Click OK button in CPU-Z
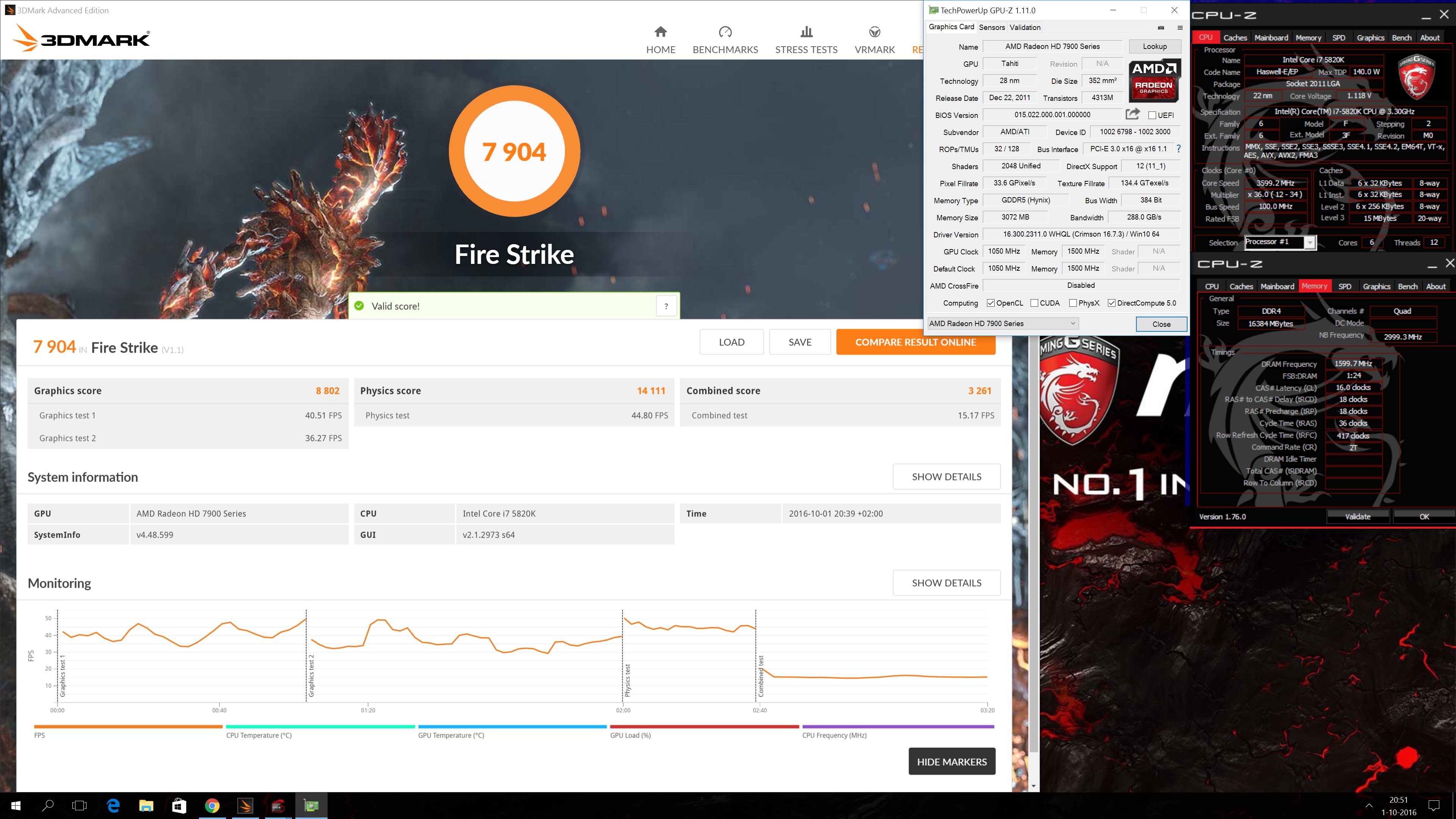 [1424, 516]
